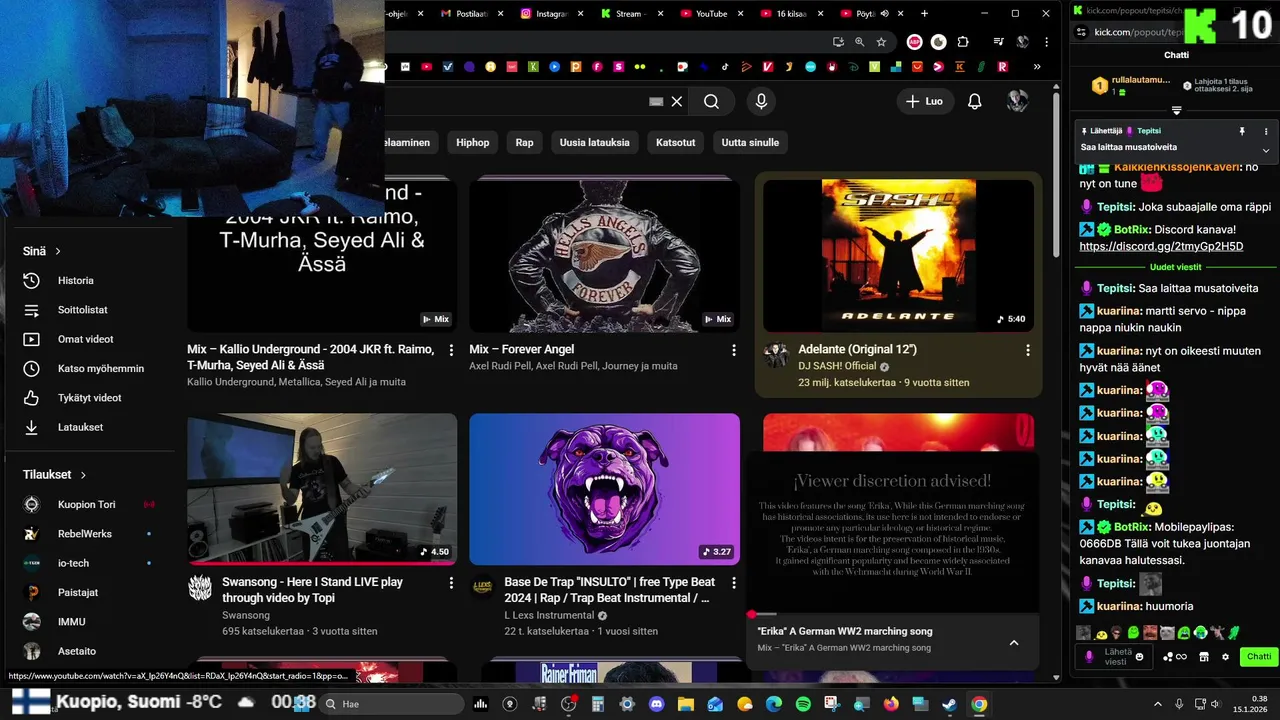Expand the Sinä section chevron
The image size is (1280, 720).
[58, 251]
